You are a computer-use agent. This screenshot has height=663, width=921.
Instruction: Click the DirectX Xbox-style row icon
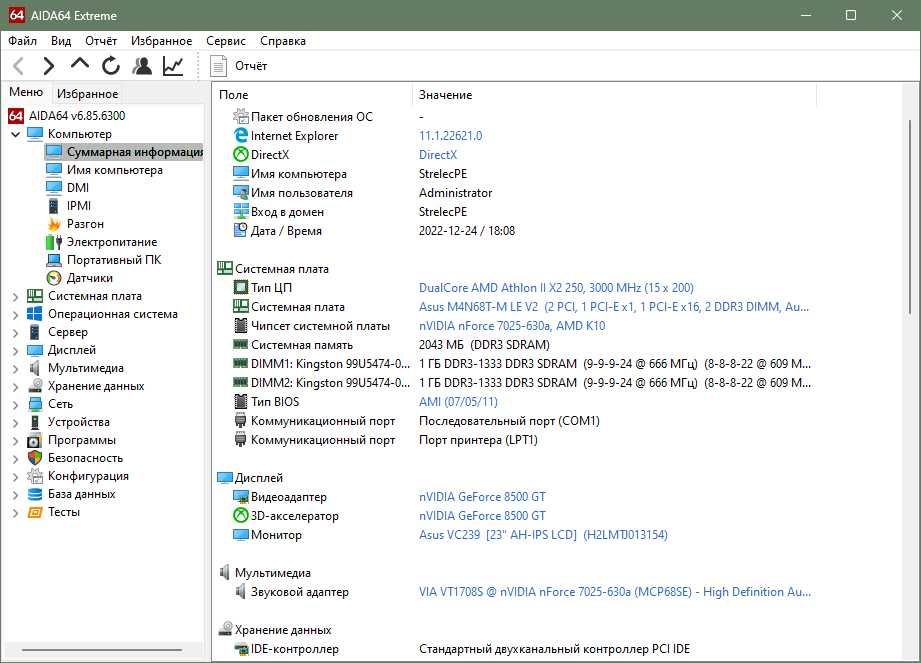pyautogui.click(x=241, y=154)
